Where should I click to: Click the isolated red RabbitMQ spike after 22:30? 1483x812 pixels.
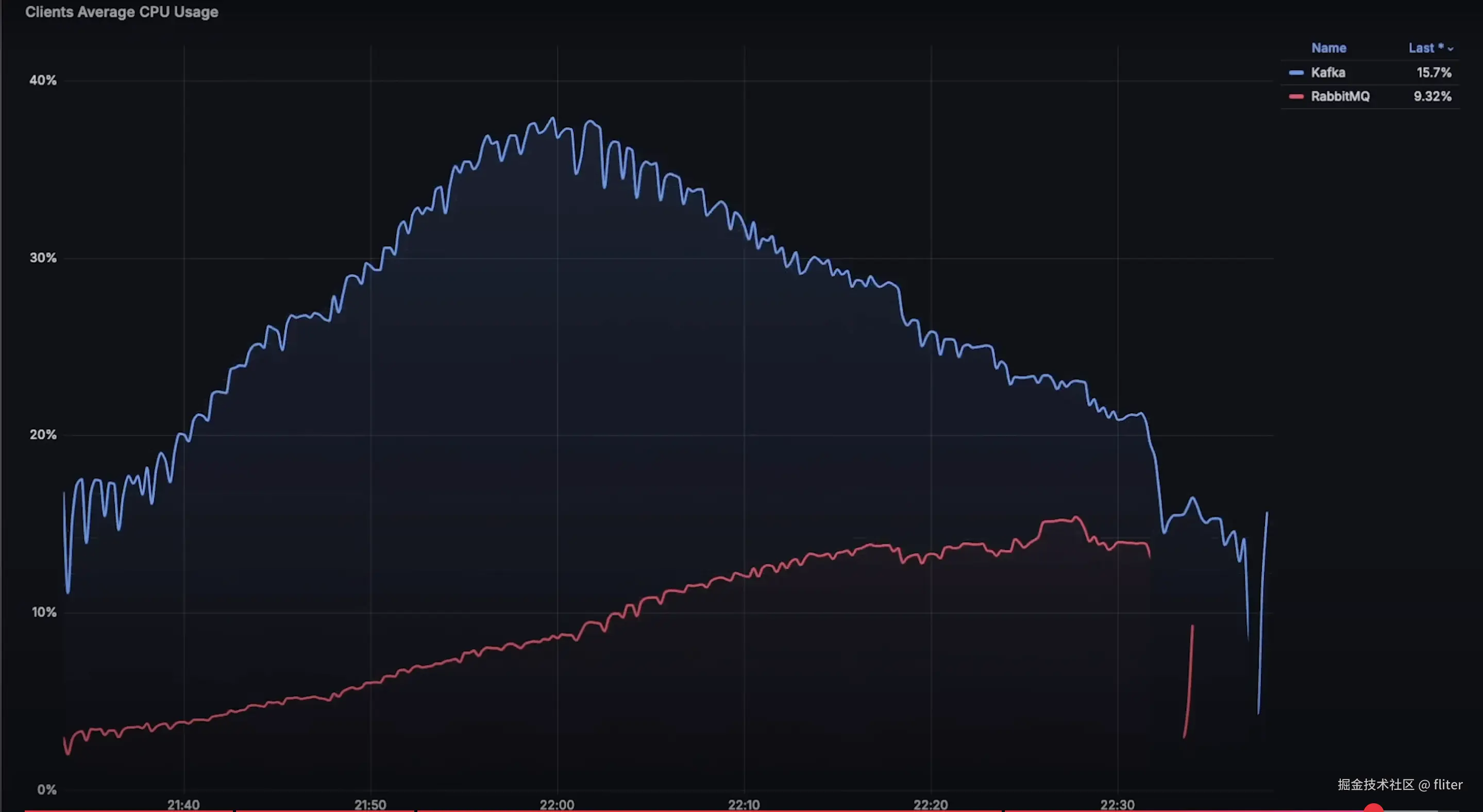click(x=1189, y=679)
